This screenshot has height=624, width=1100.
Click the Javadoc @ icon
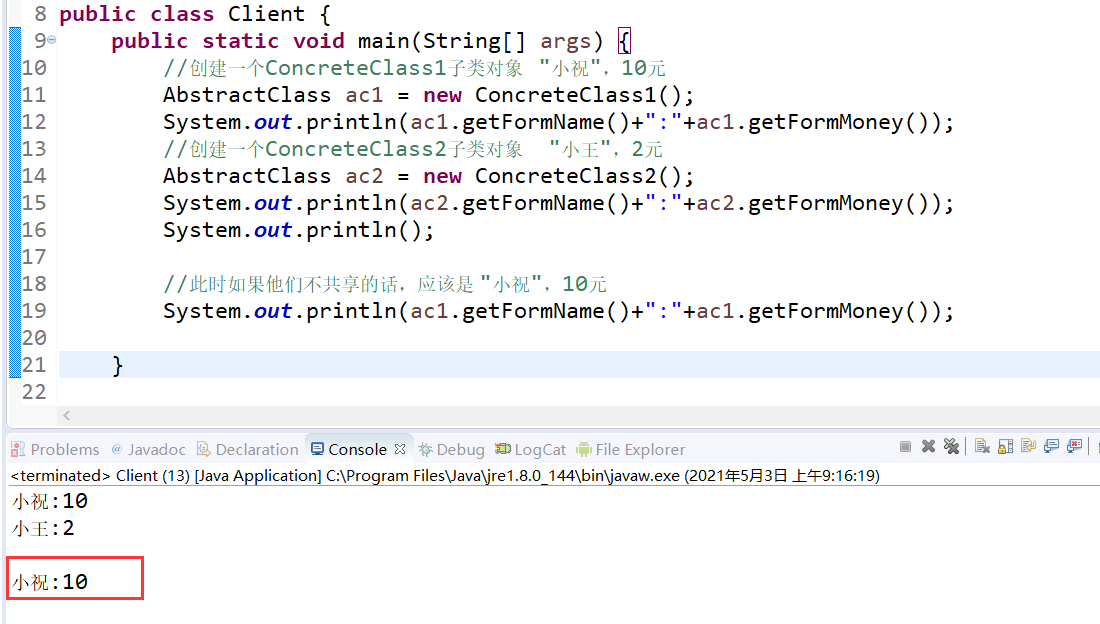(117, 449)
